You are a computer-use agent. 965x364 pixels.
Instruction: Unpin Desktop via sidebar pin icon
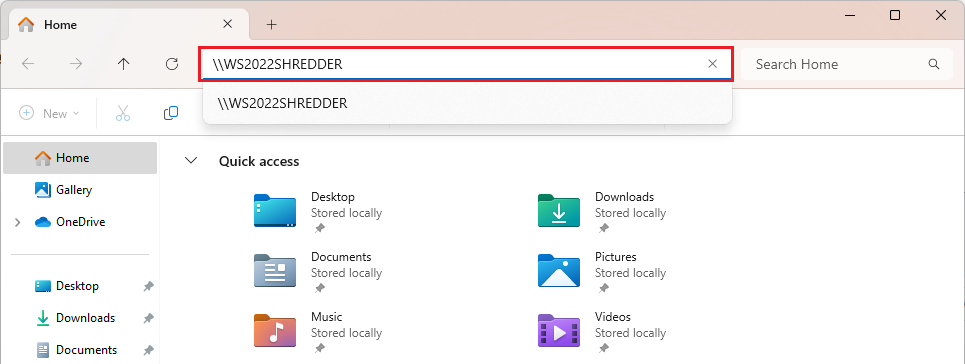pos(148,286)
